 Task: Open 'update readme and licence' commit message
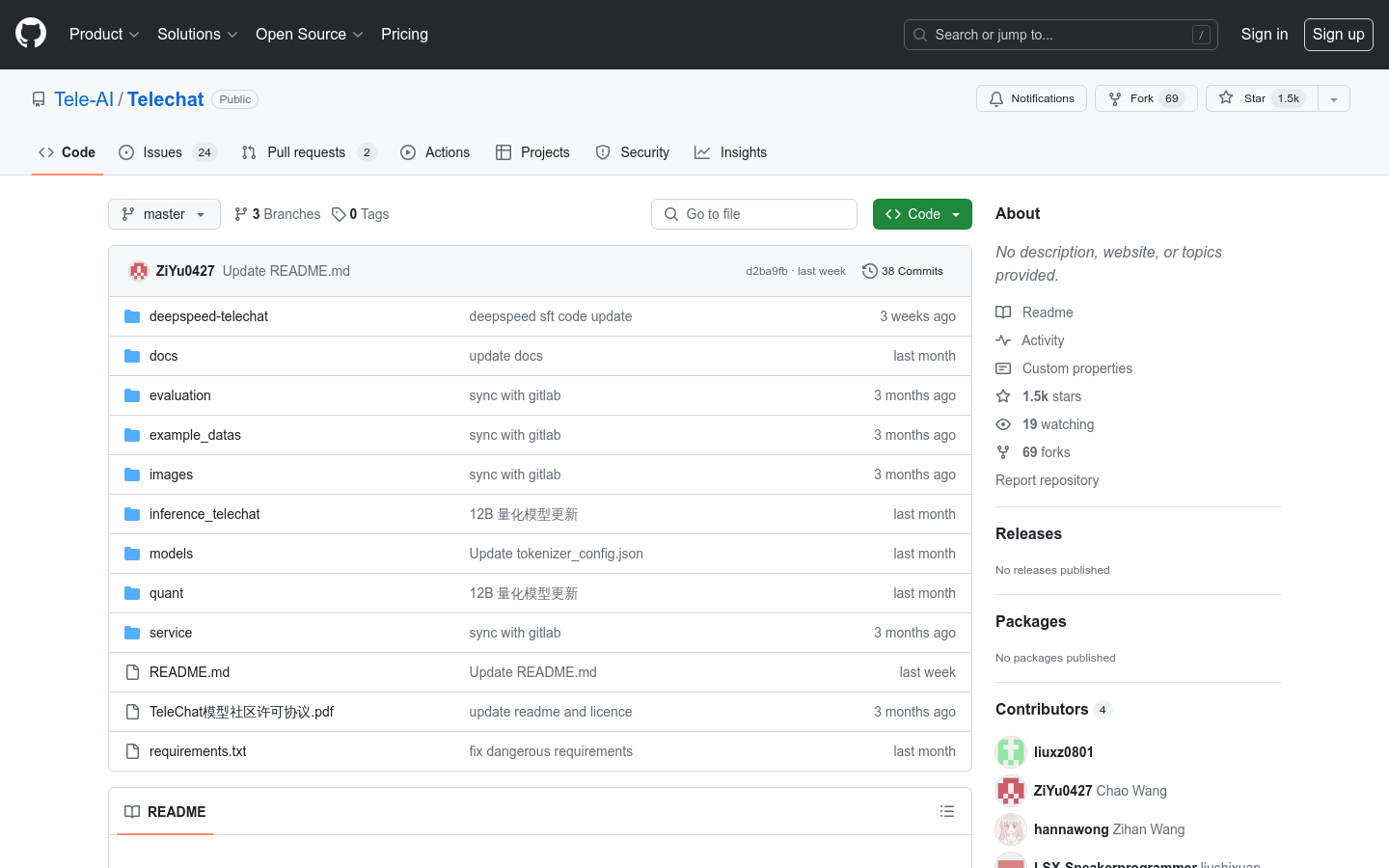tap(551, 712)
